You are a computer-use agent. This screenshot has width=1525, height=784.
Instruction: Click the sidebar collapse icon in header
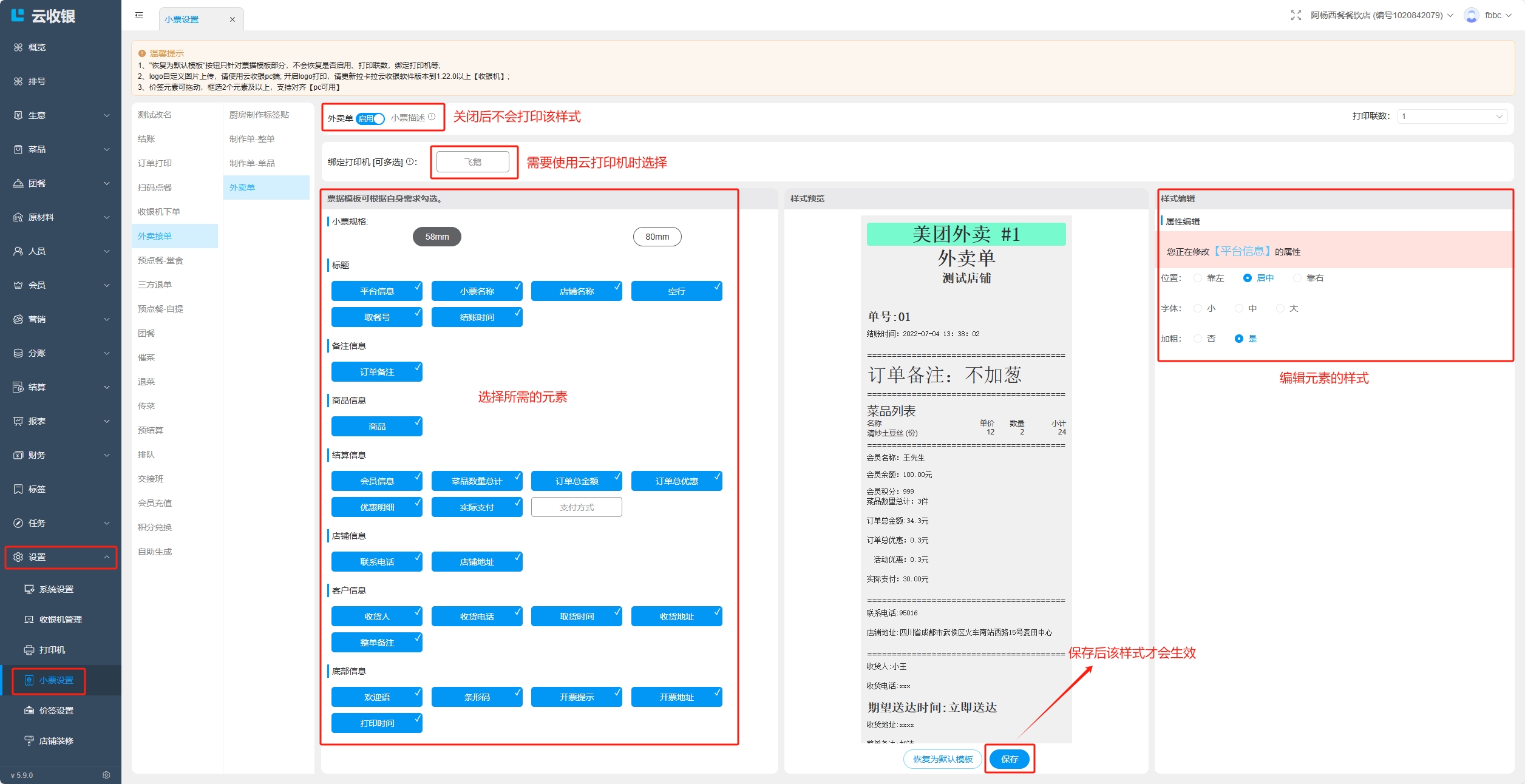pyautogui.click(x=139, y=15)
